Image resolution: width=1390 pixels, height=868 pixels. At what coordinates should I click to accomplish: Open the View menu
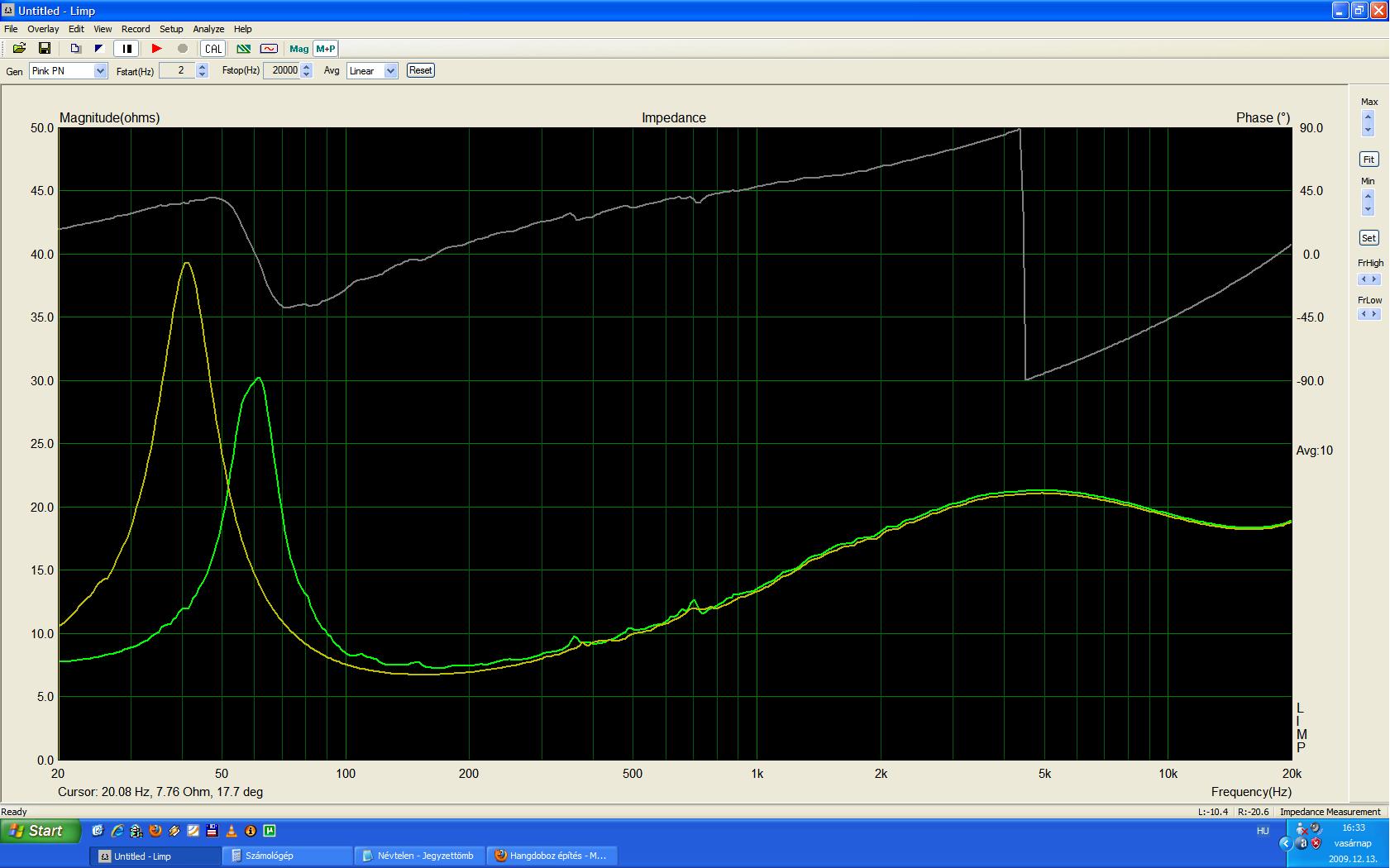coord(103,29)
